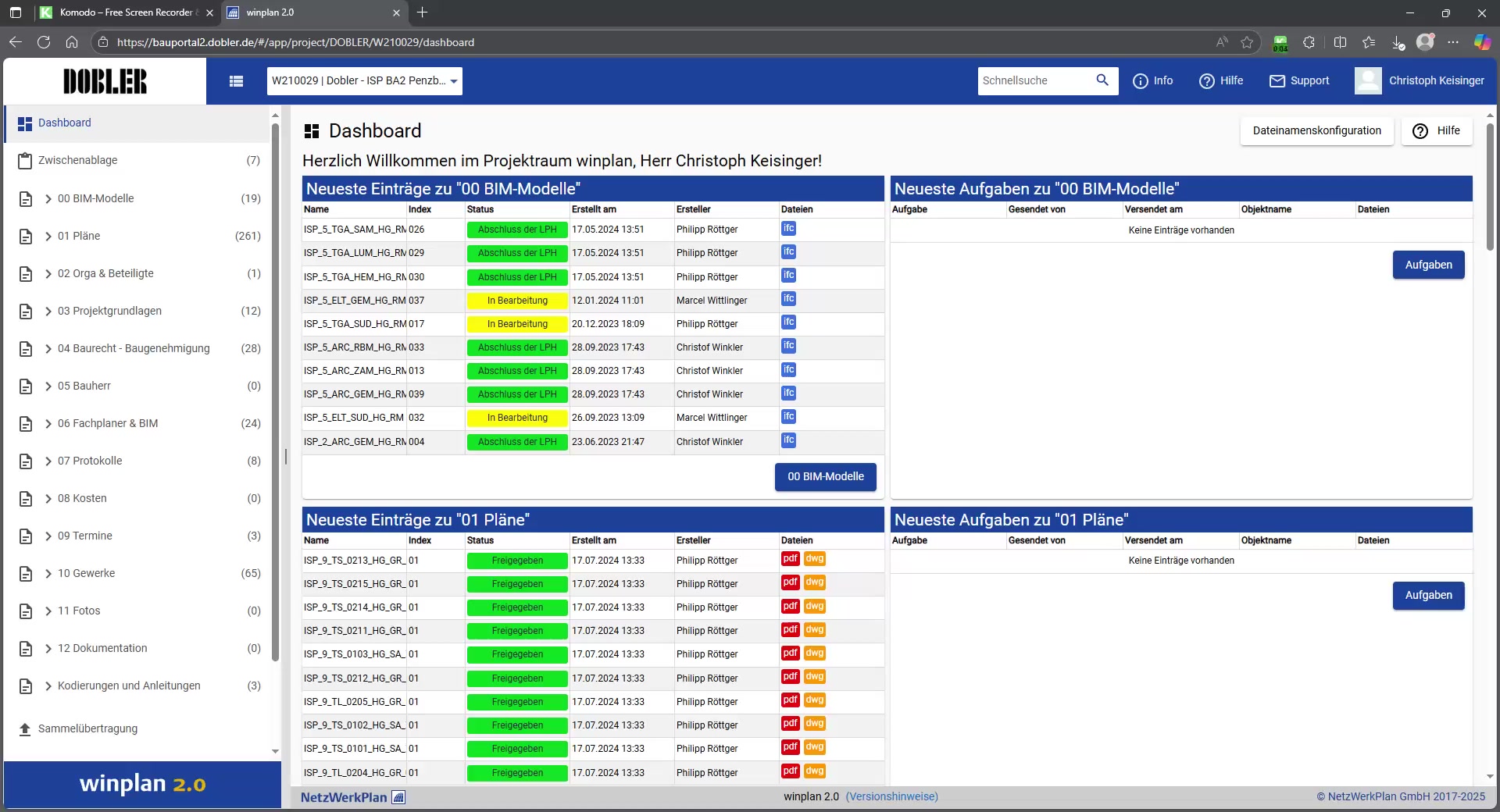Expand the 01 Pläne folder chevron
This screenshot has height=812, width=1500.
coord(48,236)
